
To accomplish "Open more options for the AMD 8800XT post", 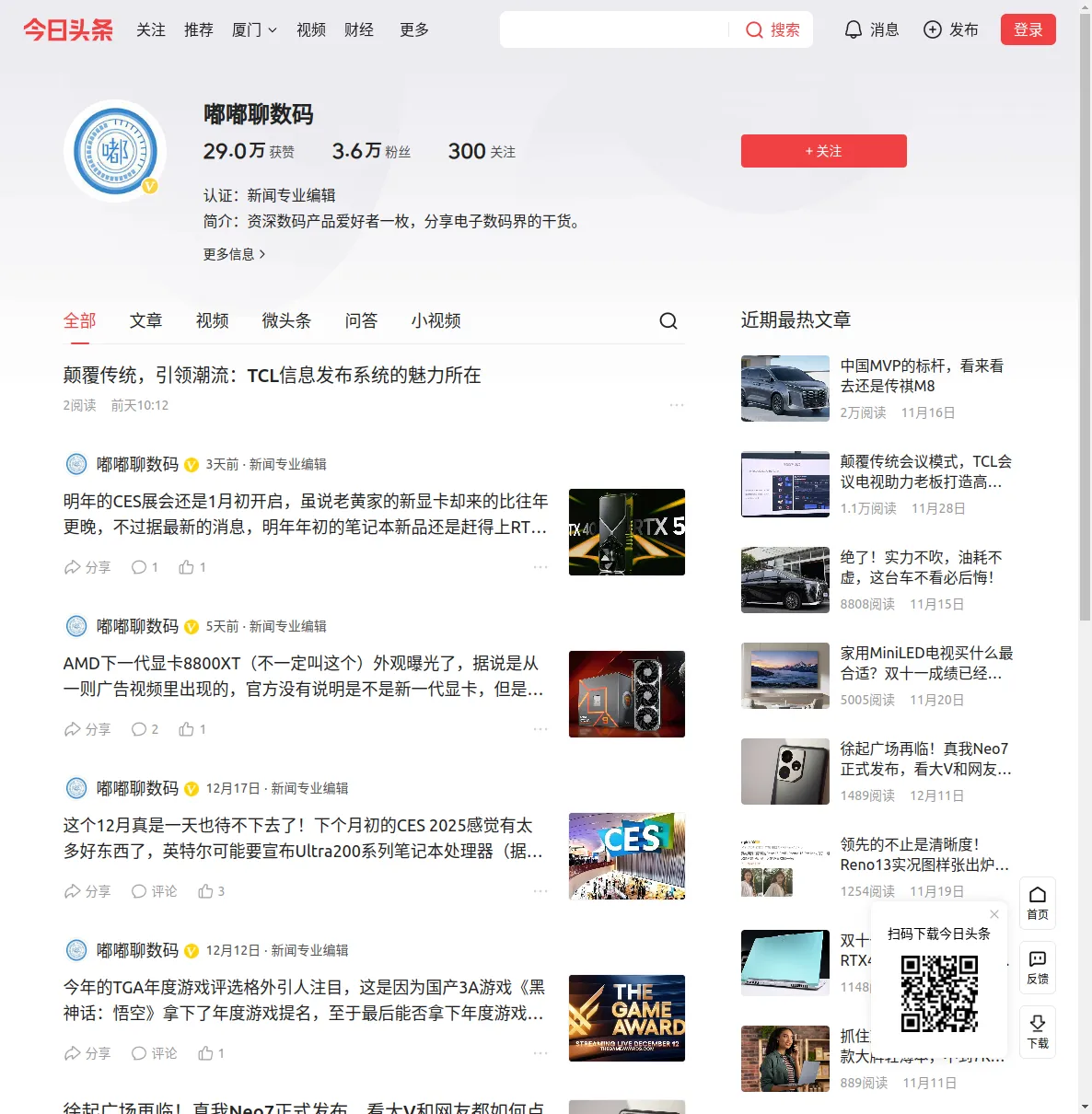I will 540,729.
